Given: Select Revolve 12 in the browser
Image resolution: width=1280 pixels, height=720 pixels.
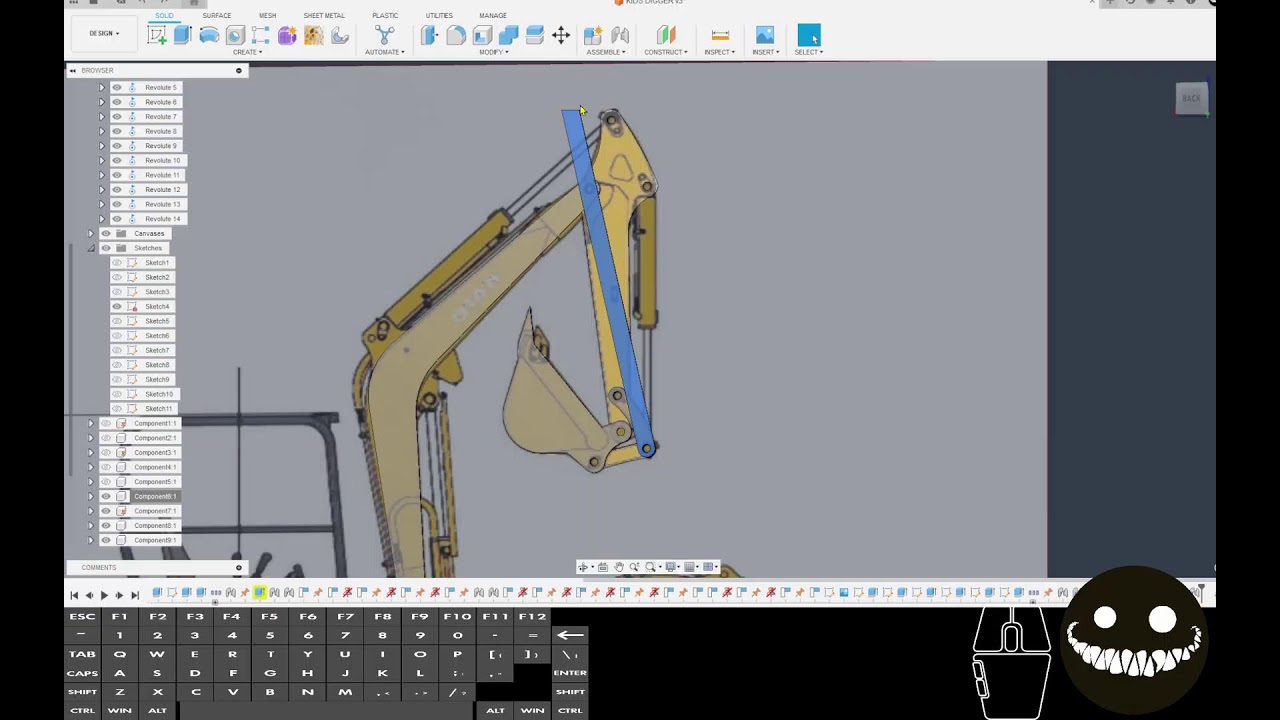Looking at the screenshot, I should tap(162, 190).
